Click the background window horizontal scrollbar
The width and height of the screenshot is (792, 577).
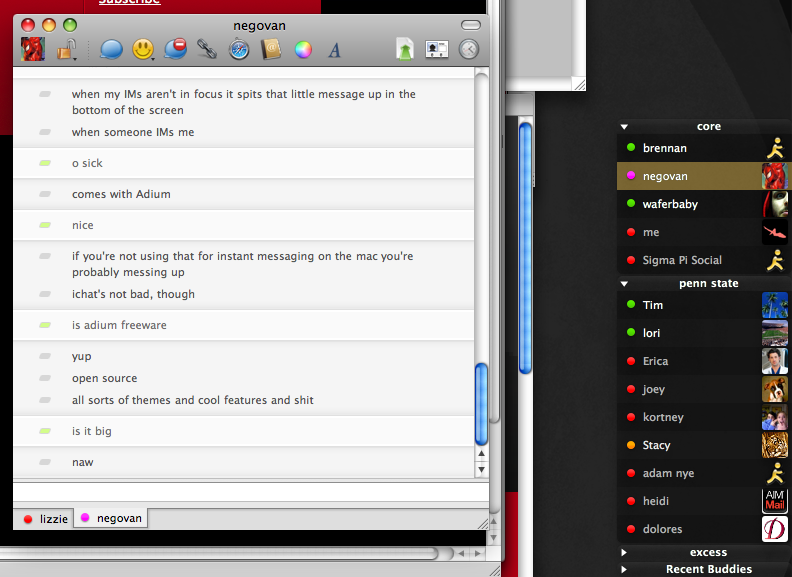coord(218,553)
